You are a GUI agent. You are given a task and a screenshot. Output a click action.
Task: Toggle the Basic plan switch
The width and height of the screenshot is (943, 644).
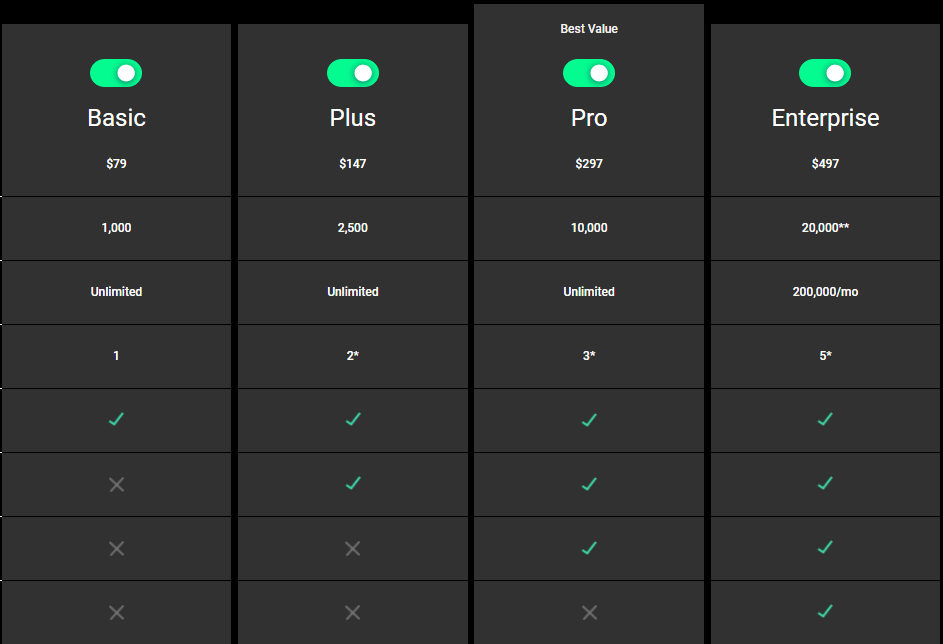click(116, 73)
